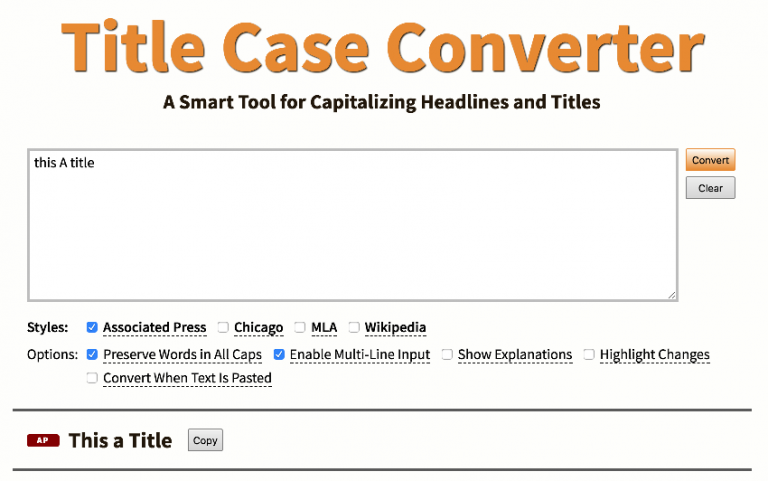Clear the input text box

coord(710,188)
